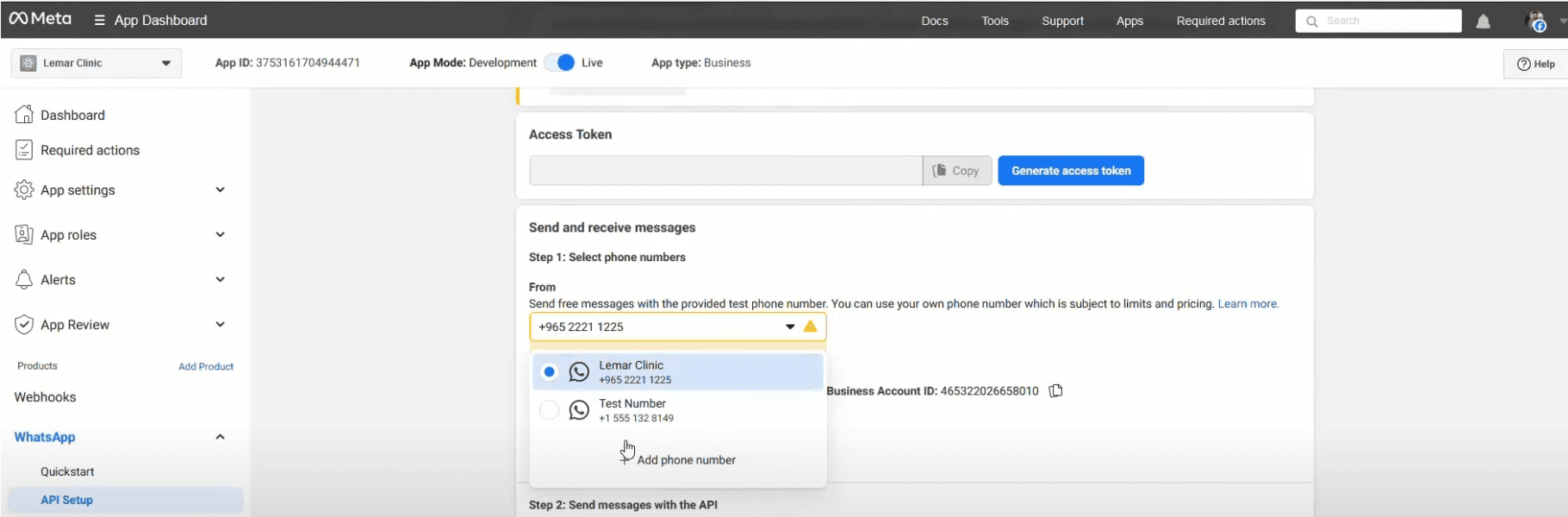Collapse the WhatsApp products section
This screenshot has width=1568, height=517.
tap(220, 437)
